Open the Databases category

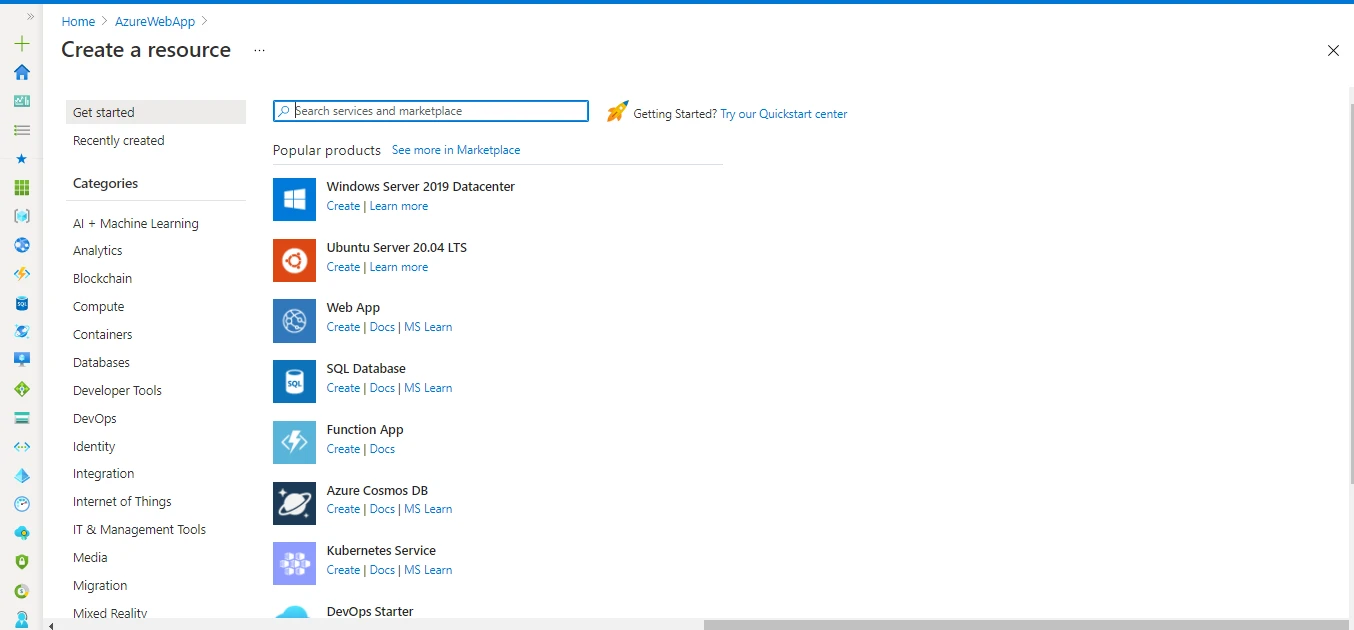coord(100,362)
